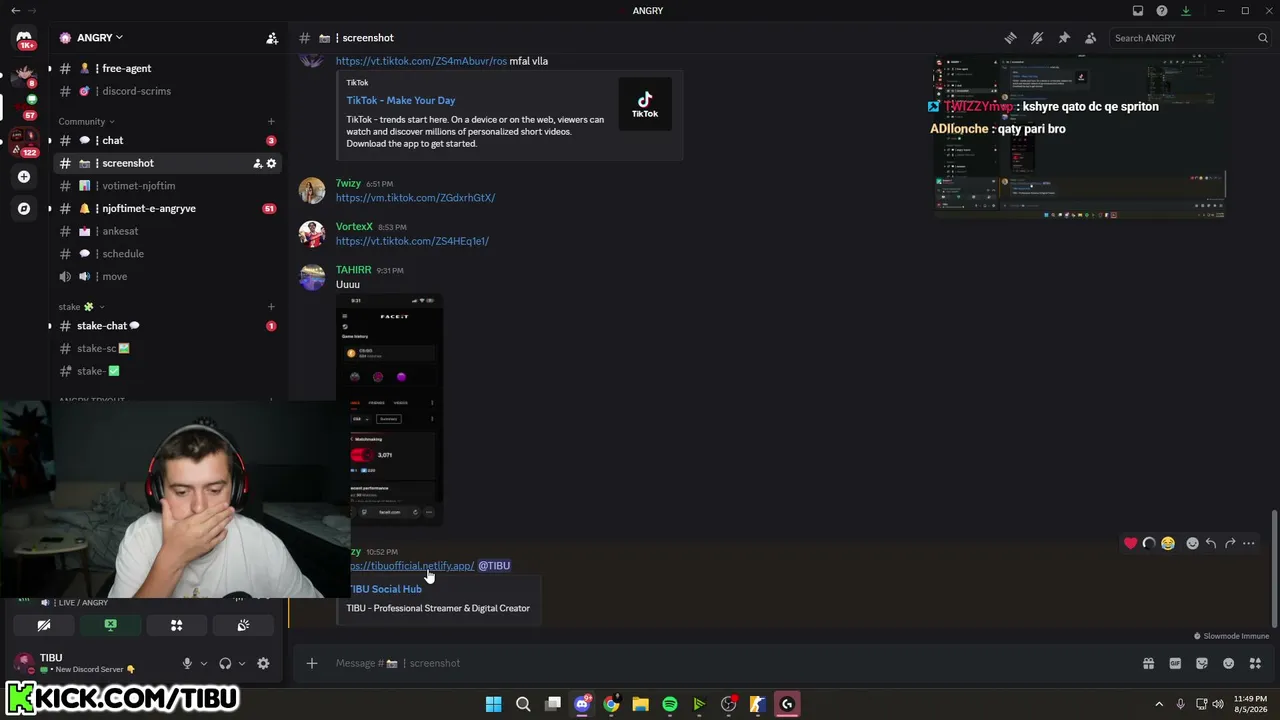Mute the microphone
Viewport: 1280px width, 720px height.
[187, 663]
